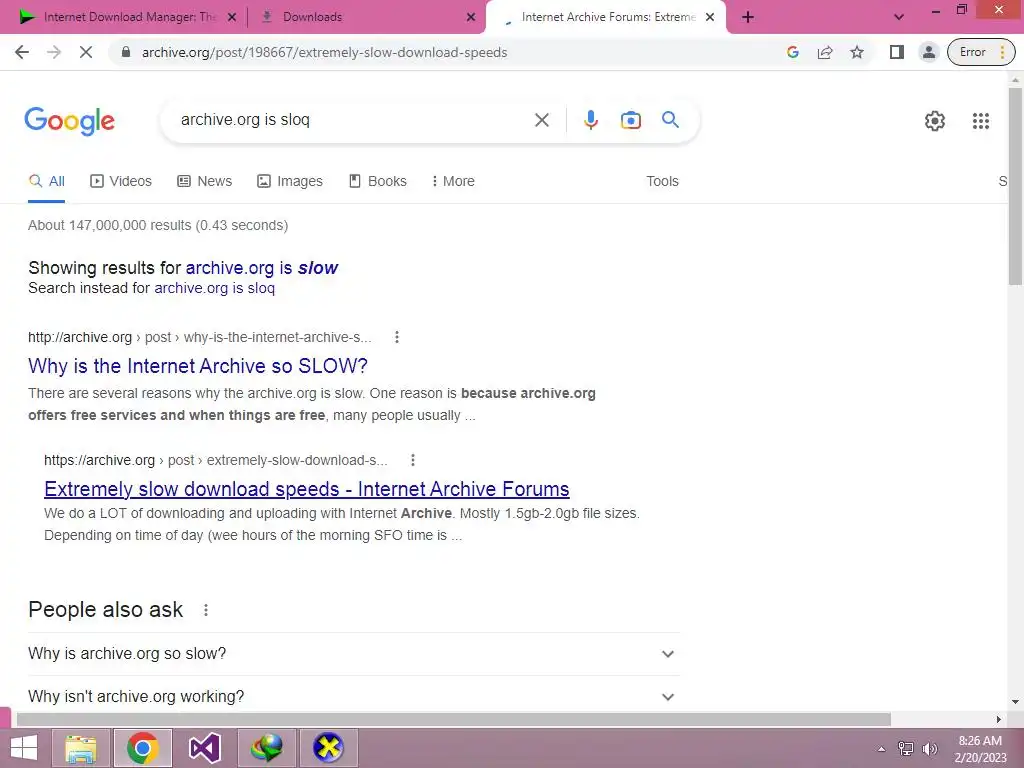The image size is (1024, 768).
Task: Close the Internet Download Manager tab
Action: 232,18
